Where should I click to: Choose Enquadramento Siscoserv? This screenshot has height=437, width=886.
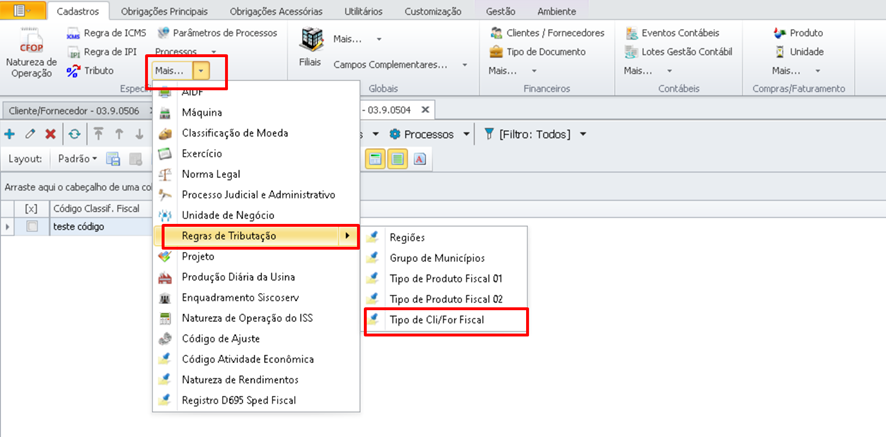[240, 297]
